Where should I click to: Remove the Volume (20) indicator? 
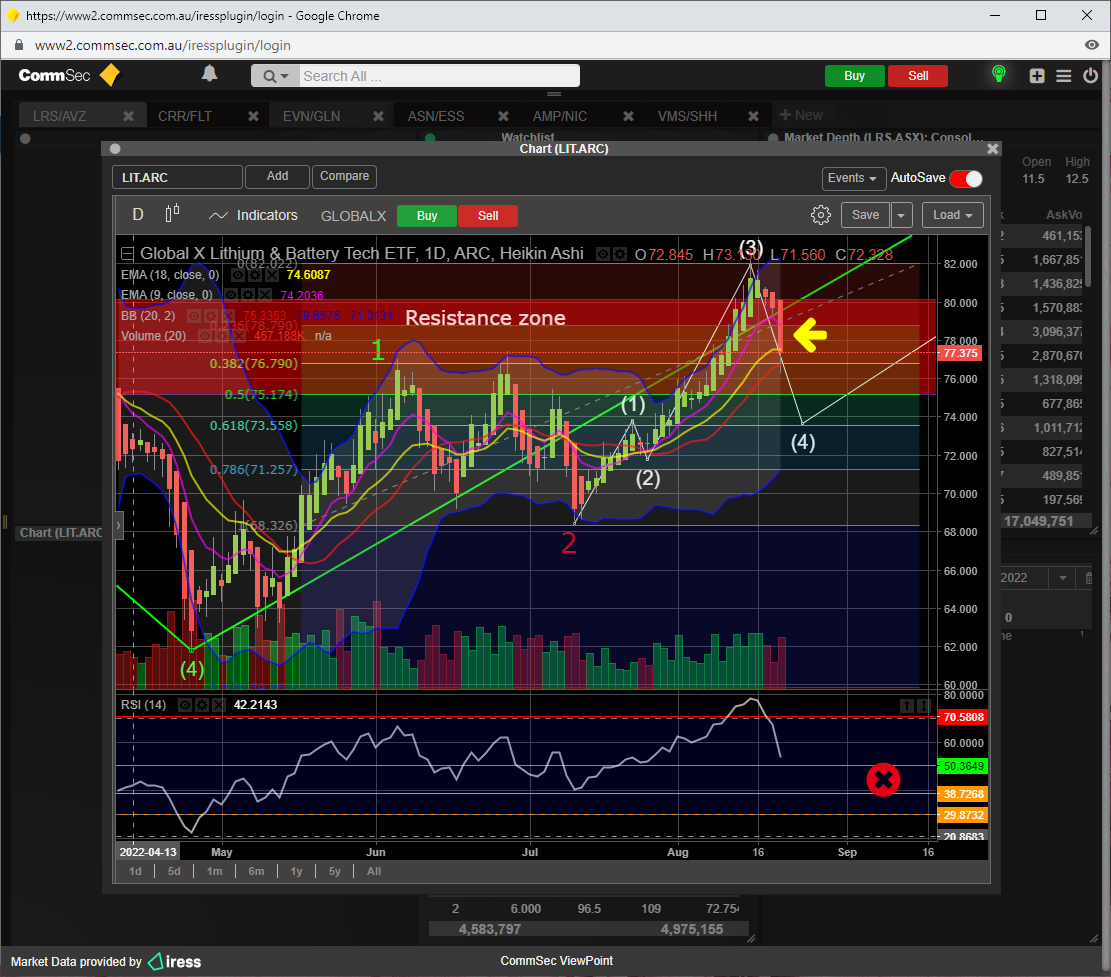click(239, 336)
